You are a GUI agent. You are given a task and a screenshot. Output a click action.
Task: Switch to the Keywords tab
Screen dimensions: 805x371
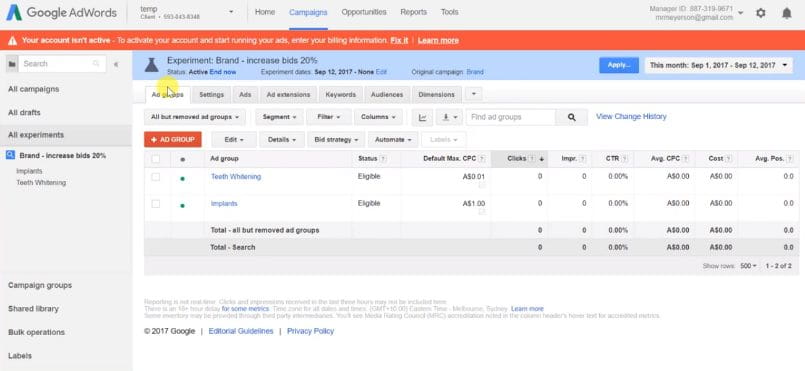coord(340,95)
